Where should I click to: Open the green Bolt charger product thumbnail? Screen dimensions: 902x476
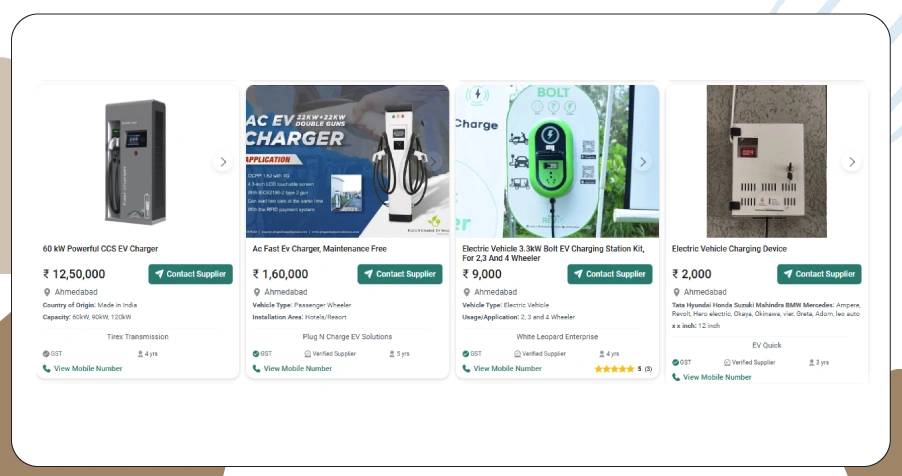click(x=557, y=161)
